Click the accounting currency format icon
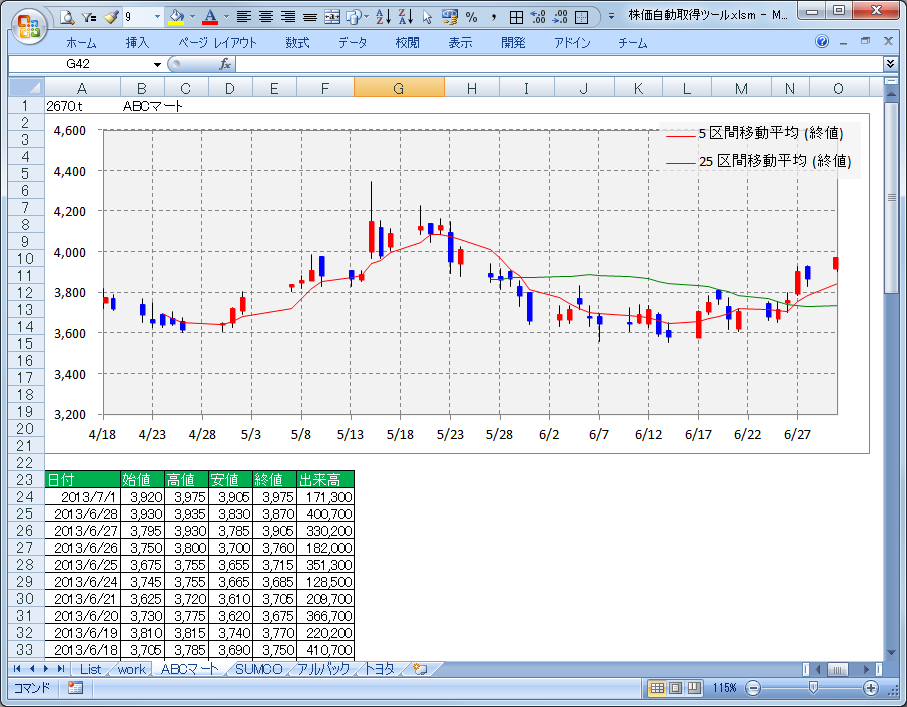 point(449,17)
